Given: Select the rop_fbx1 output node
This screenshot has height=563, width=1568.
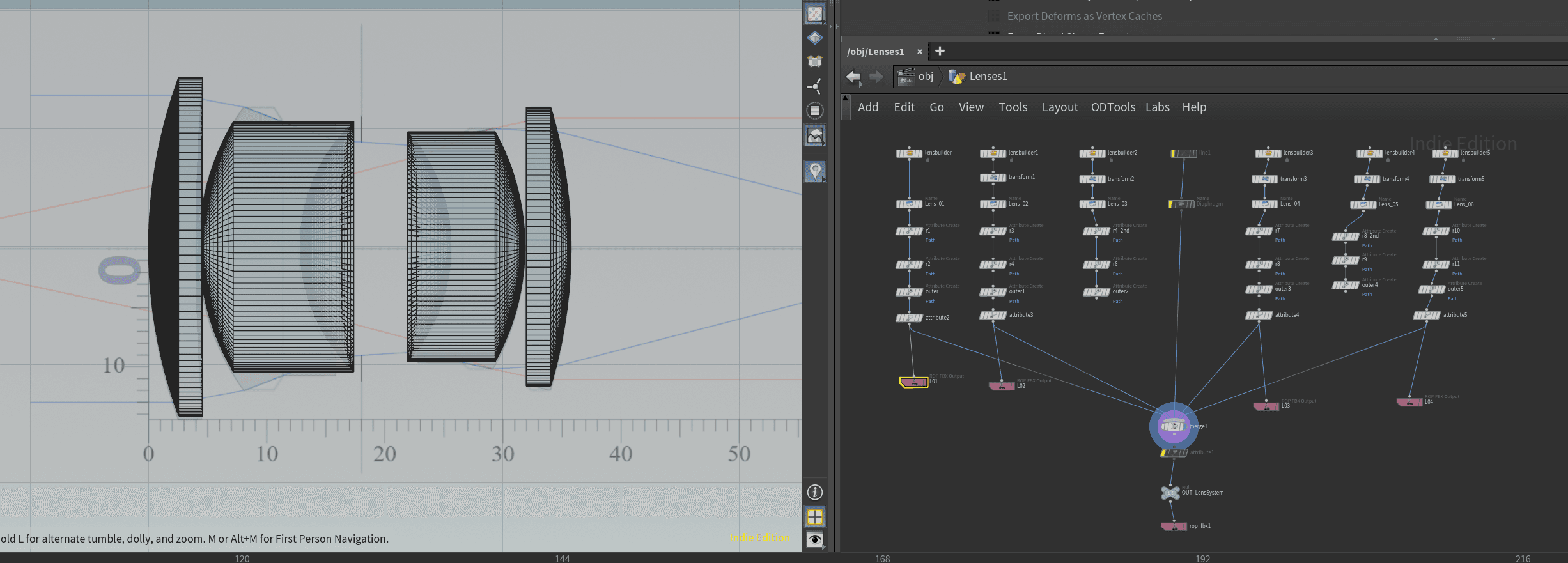Looking at the screenshot, I should (1174, 527).
